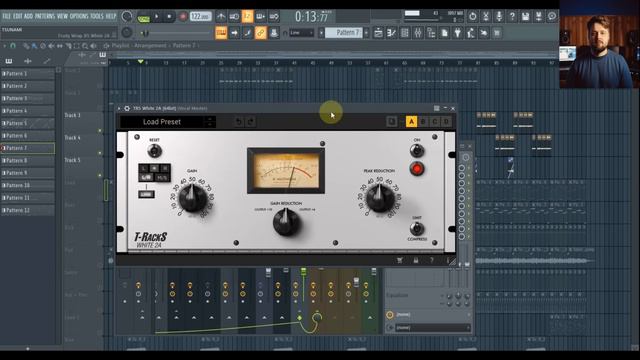Open the EDIT menu
Viewport: 640px width, 360px height.
(18, 16)
